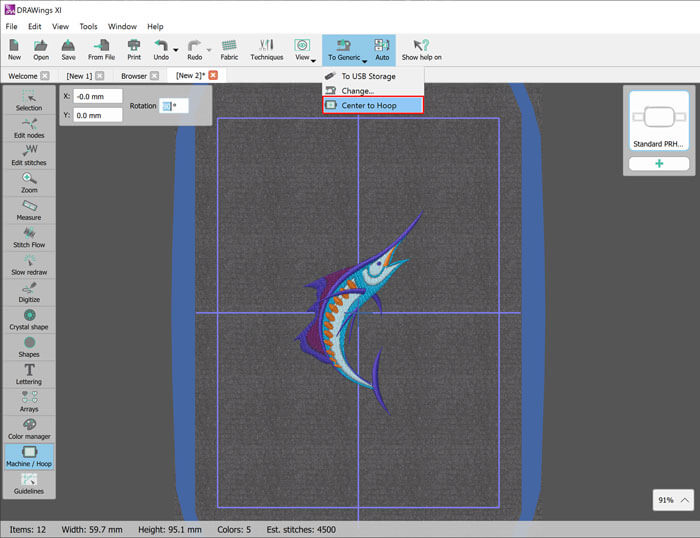Activate the Digitize tool
This screenshot has height=538, width=700.
click(29, 292)
